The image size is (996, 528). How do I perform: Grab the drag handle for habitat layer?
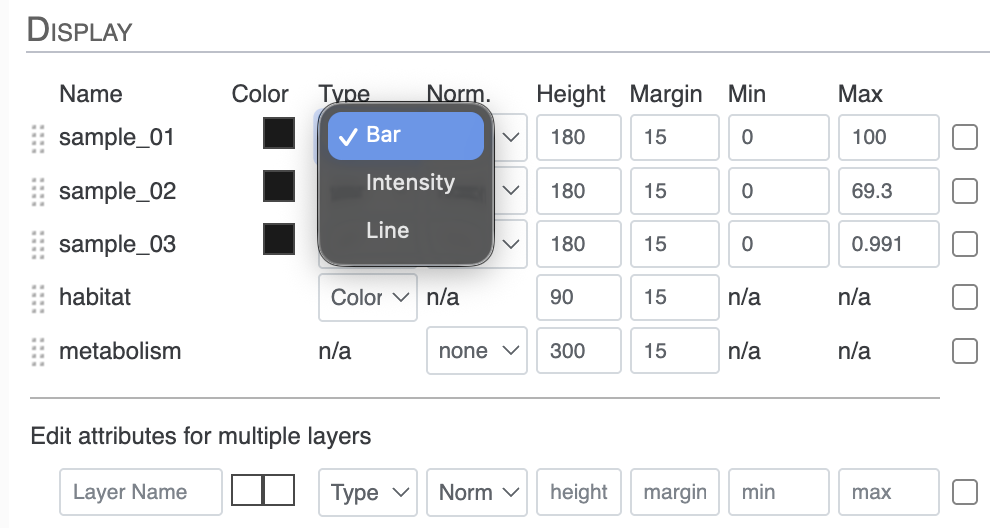click(39, 298)
